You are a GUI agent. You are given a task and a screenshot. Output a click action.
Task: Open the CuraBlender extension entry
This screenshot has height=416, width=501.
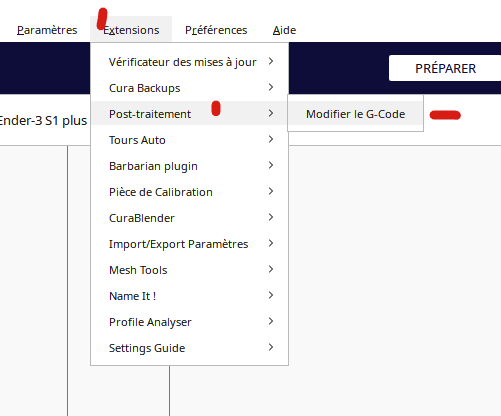pyautogui.click(x=189, y=218)
